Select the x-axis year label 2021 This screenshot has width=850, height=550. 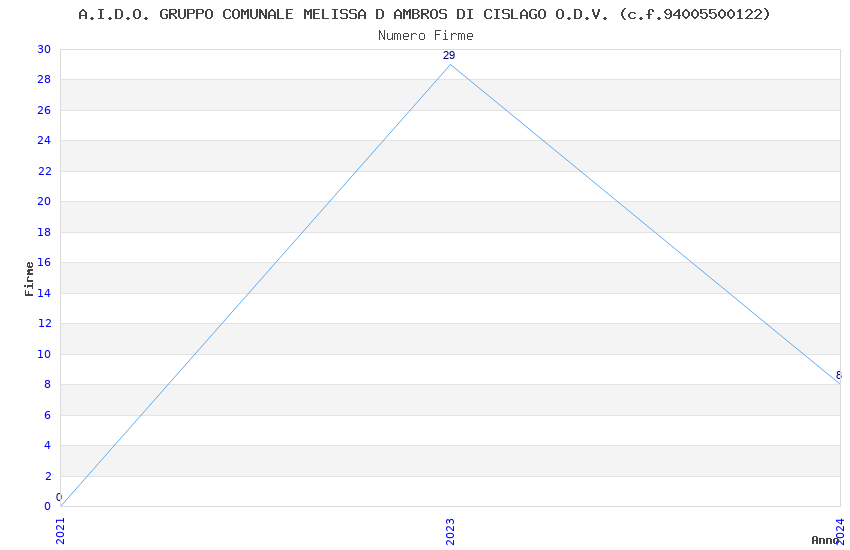coord(60,531)
